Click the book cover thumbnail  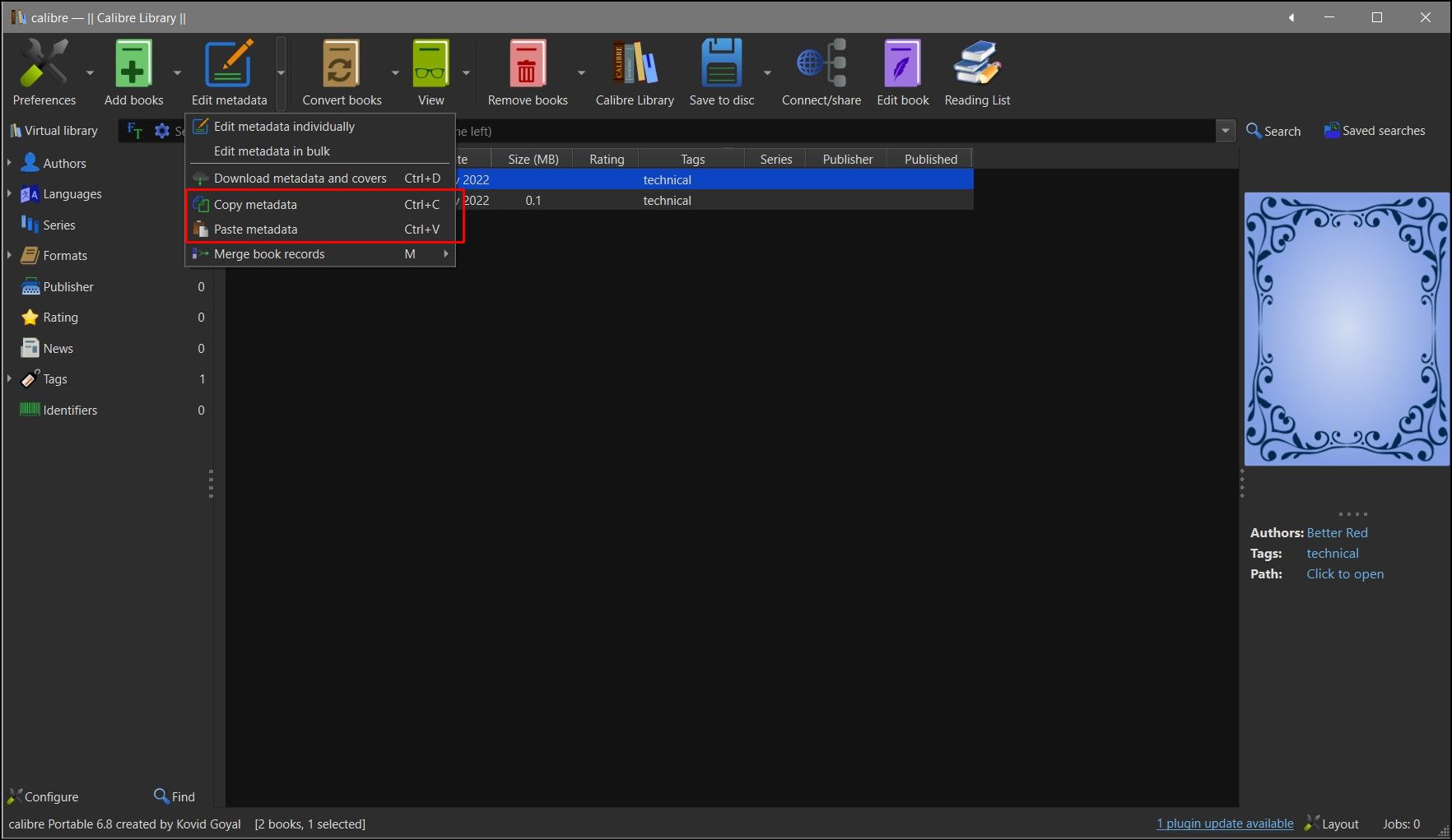coord(1347,329)
